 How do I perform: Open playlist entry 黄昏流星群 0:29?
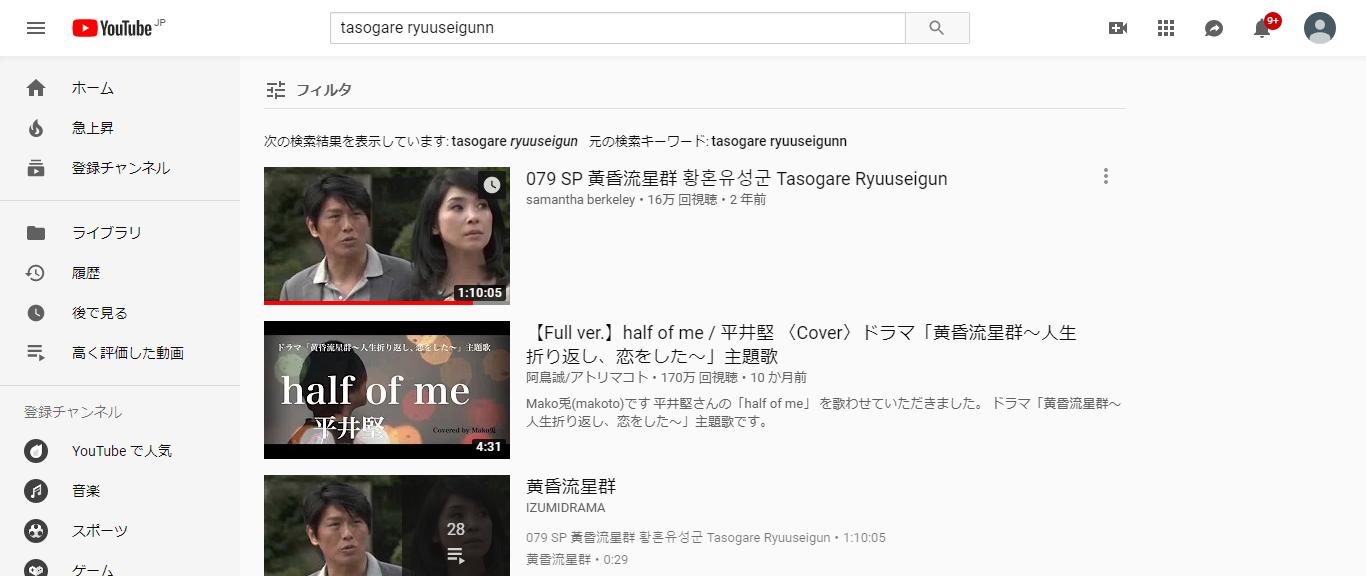click(577, 560)
